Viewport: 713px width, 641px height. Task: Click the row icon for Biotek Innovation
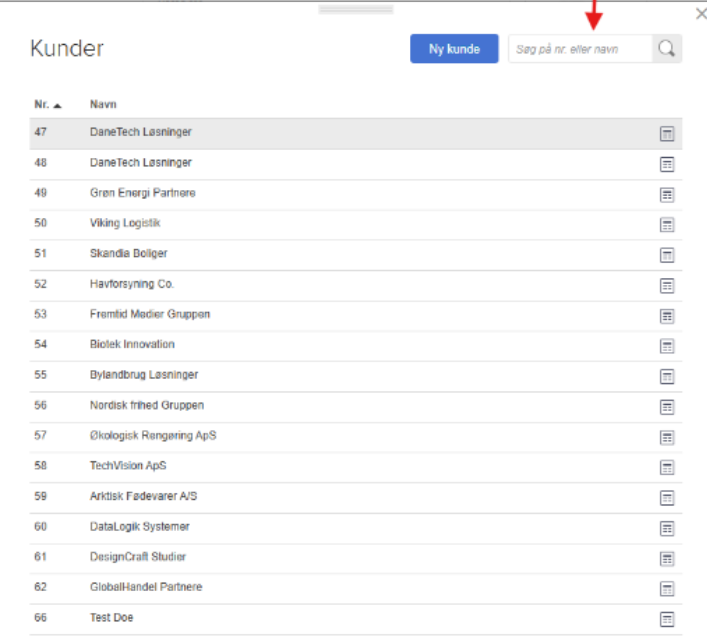coord(667,346)
